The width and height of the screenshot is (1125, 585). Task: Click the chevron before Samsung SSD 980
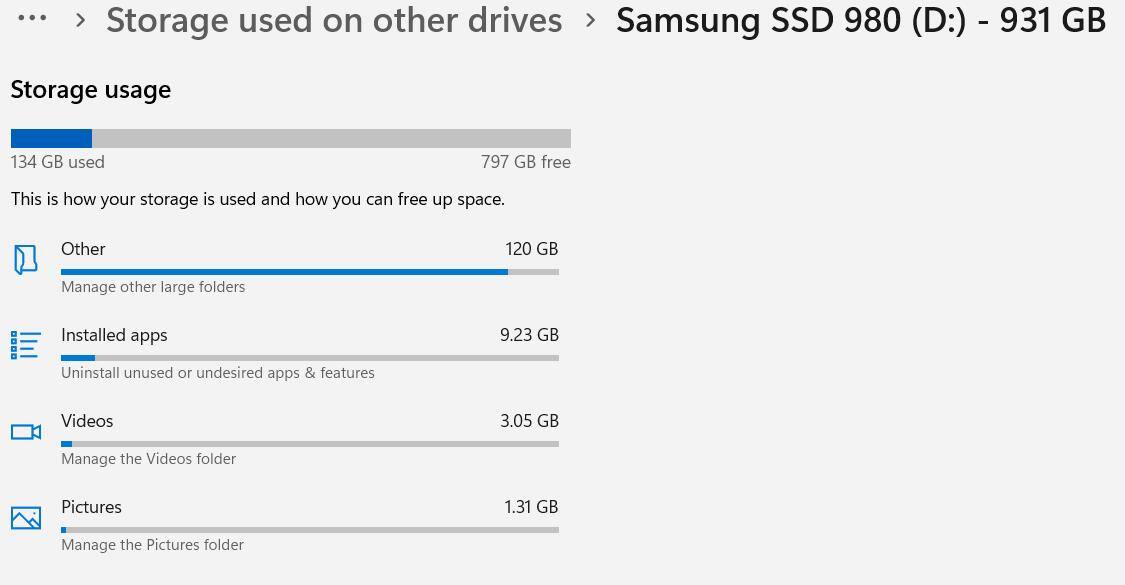(590, 20)
